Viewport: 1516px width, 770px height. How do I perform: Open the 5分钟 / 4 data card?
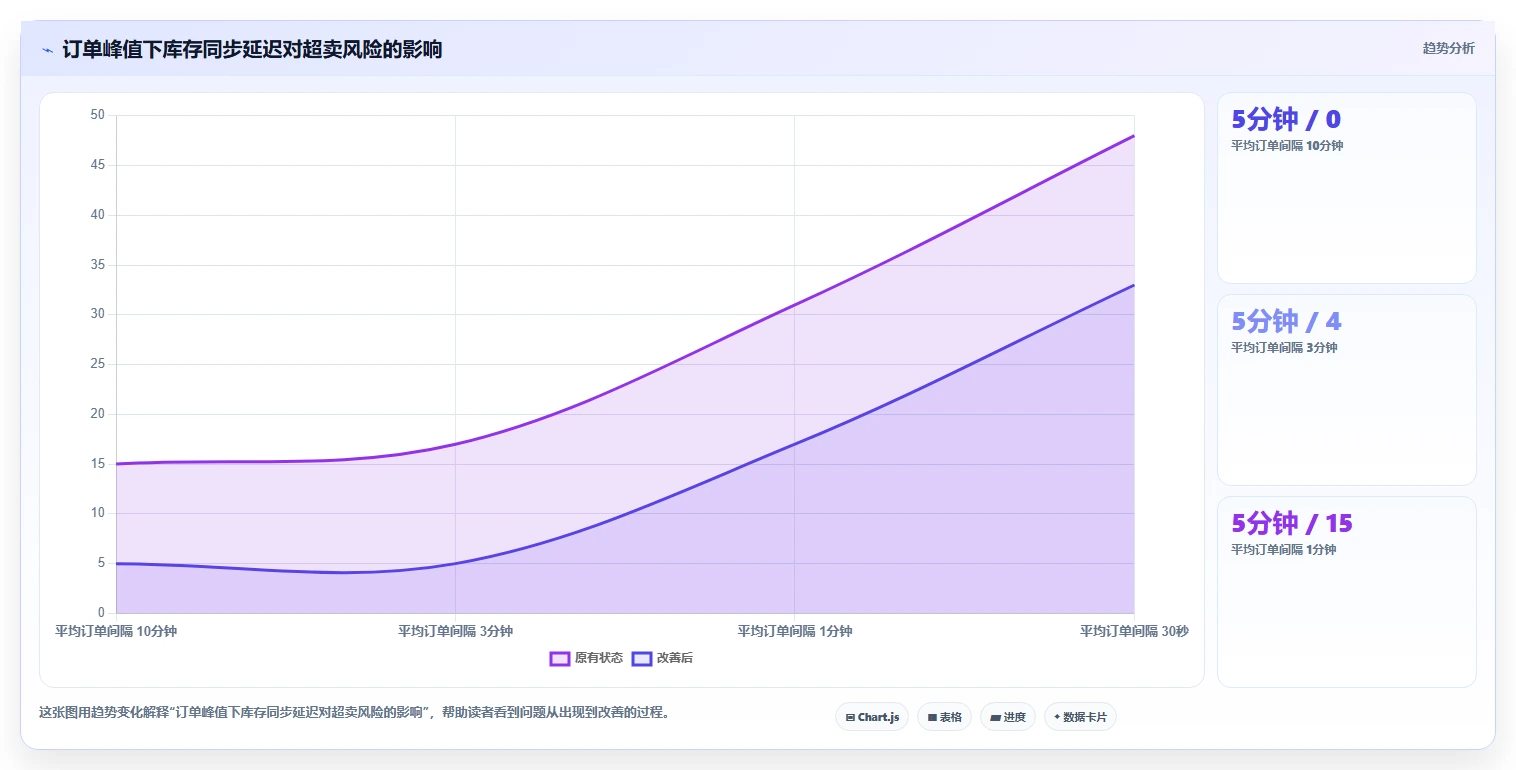[1346, 390]
